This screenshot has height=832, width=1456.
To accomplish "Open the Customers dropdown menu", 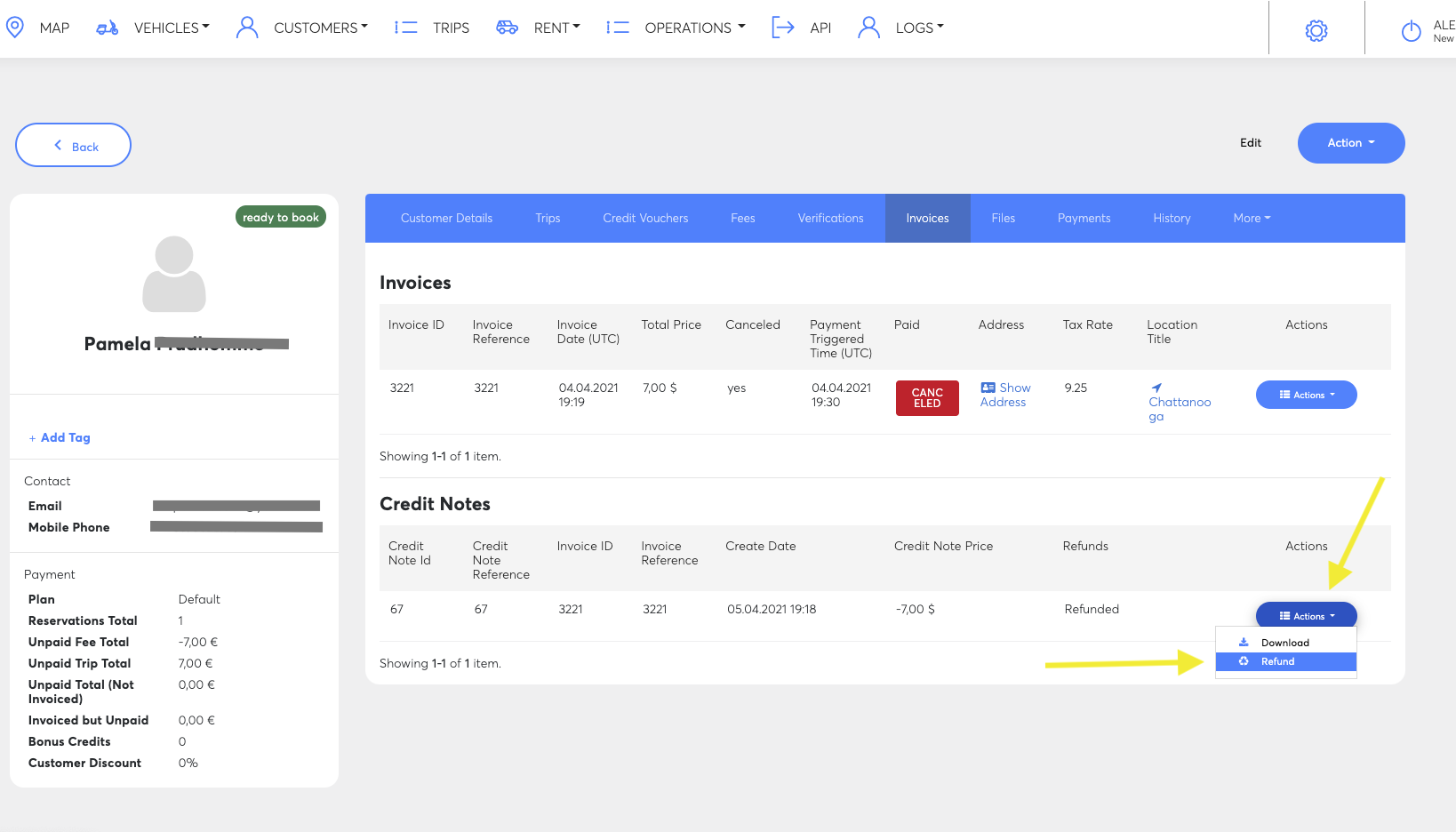I will pos(320,28).
